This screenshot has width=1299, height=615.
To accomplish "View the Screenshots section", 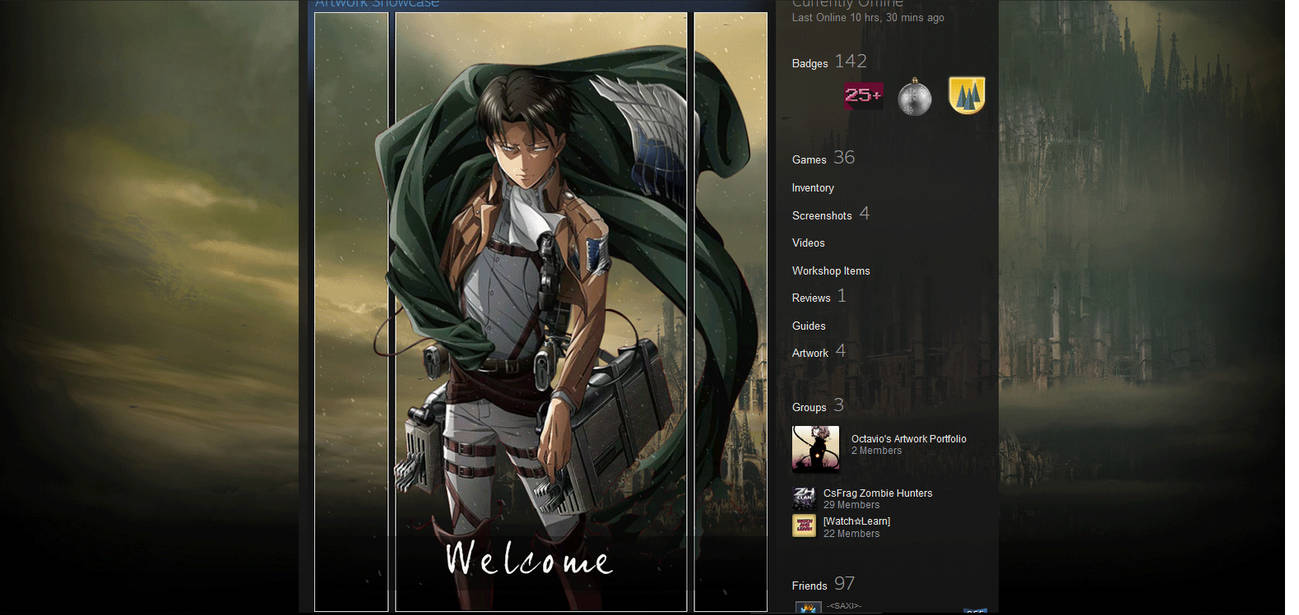I will [822, 216].
